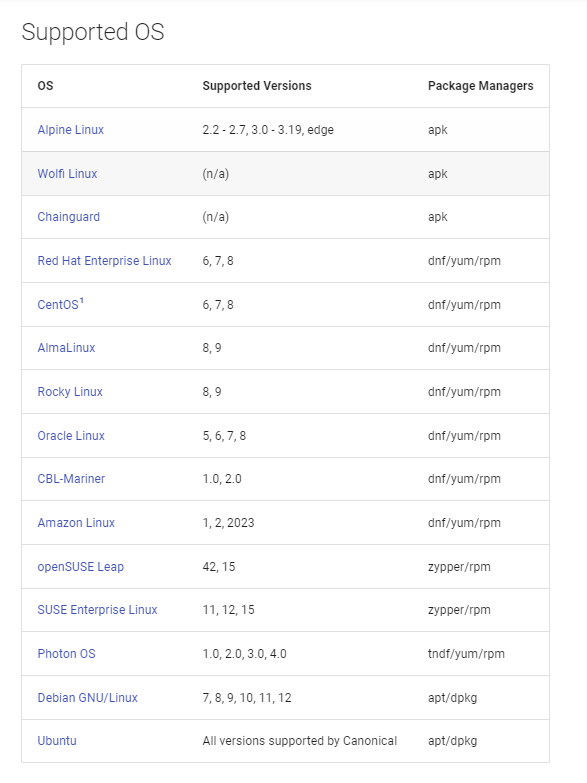
Task: Open the CentOS link
Action: pos(58,305)
